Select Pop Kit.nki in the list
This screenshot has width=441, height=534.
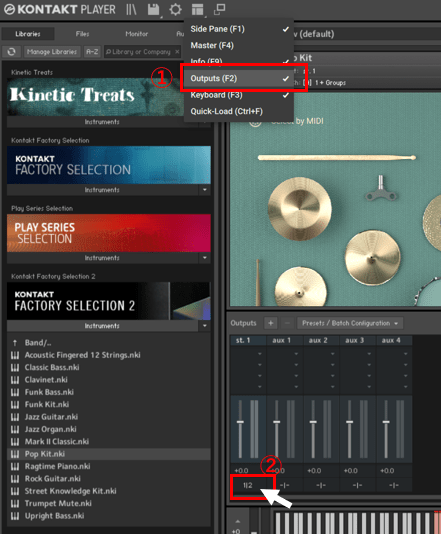109,454
